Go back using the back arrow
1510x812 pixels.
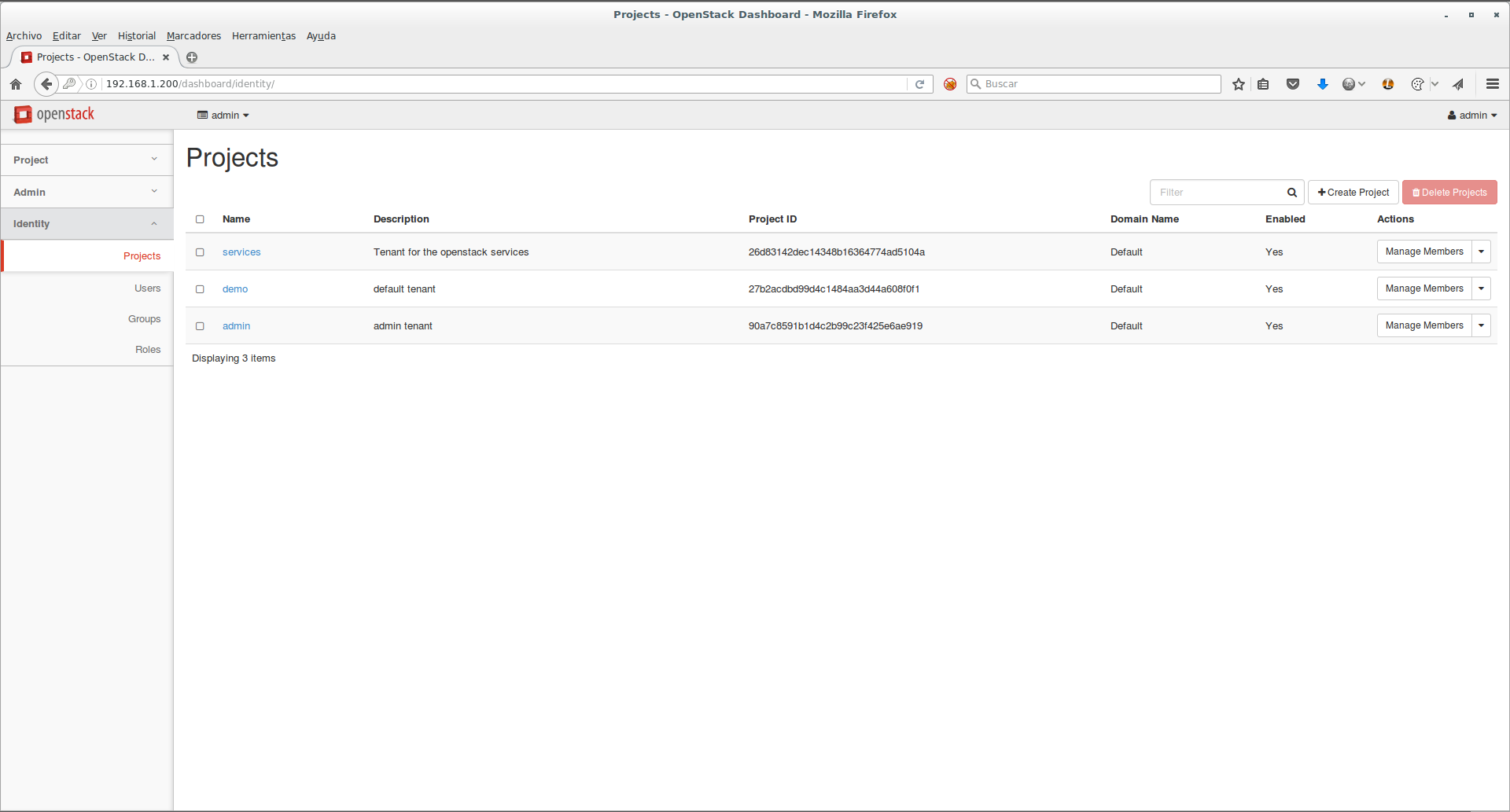point(46,84)
